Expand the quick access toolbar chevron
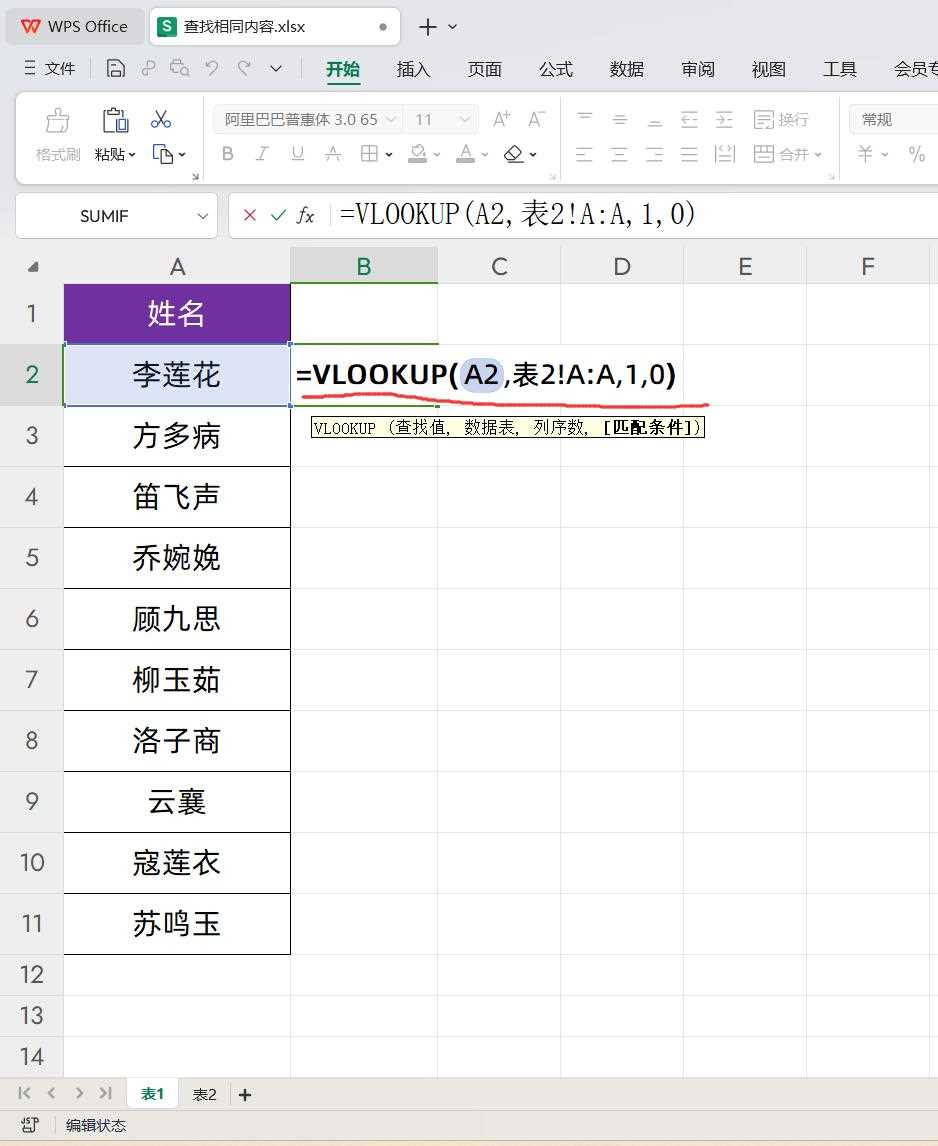Viewport: 938px width, 1146px height. [x=276, y=69]
